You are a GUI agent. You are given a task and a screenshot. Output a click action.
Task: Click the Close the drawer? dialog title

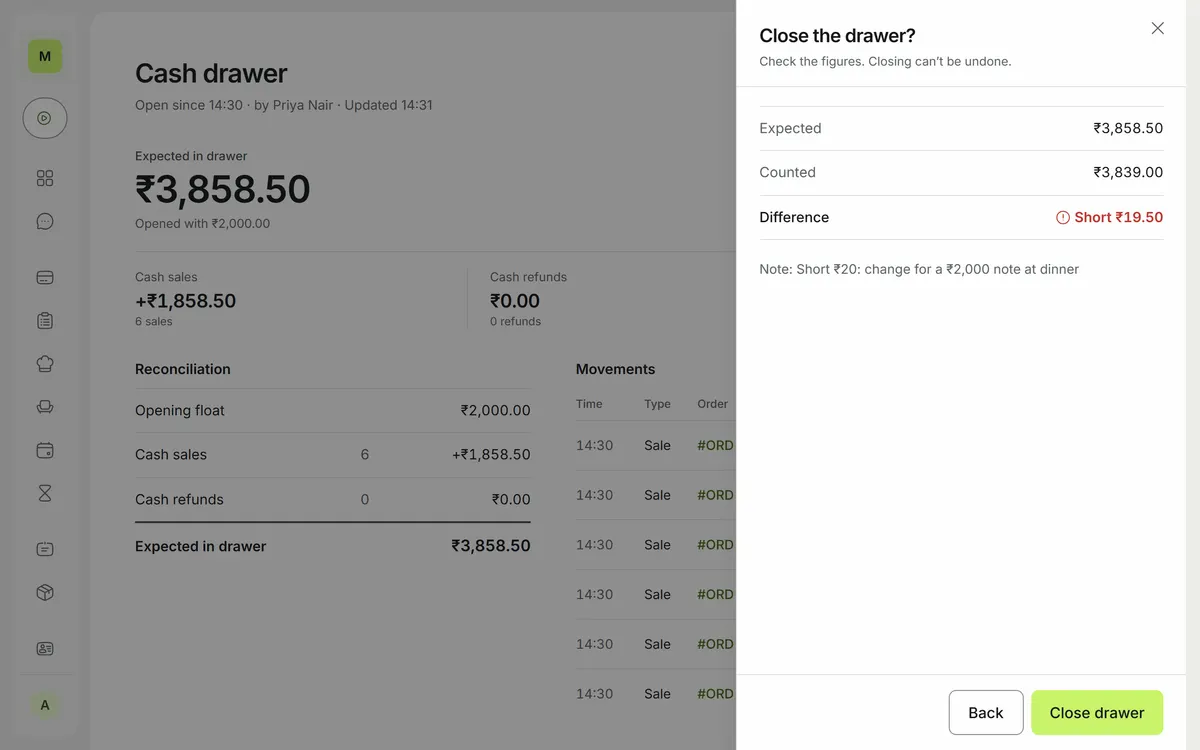click(838, 36)
